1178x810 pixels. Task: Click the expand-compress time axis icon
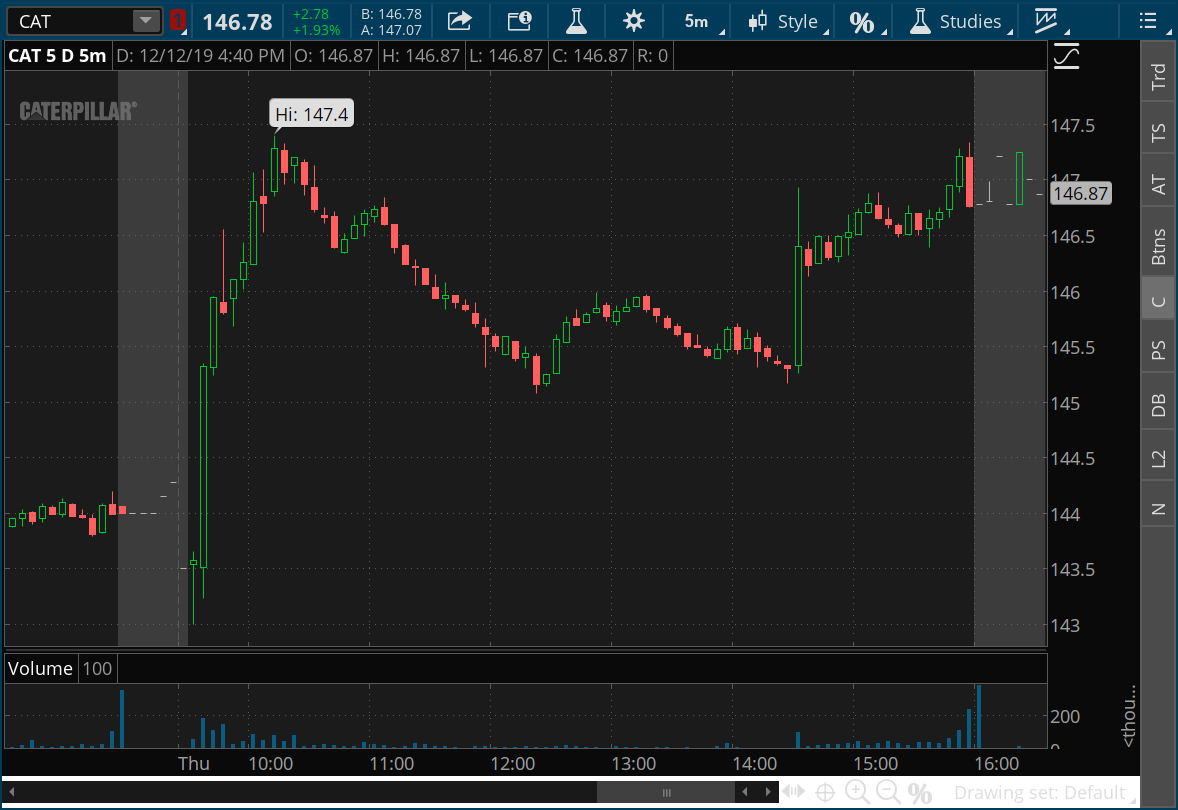pyautogui.click(x=793, y=791)
